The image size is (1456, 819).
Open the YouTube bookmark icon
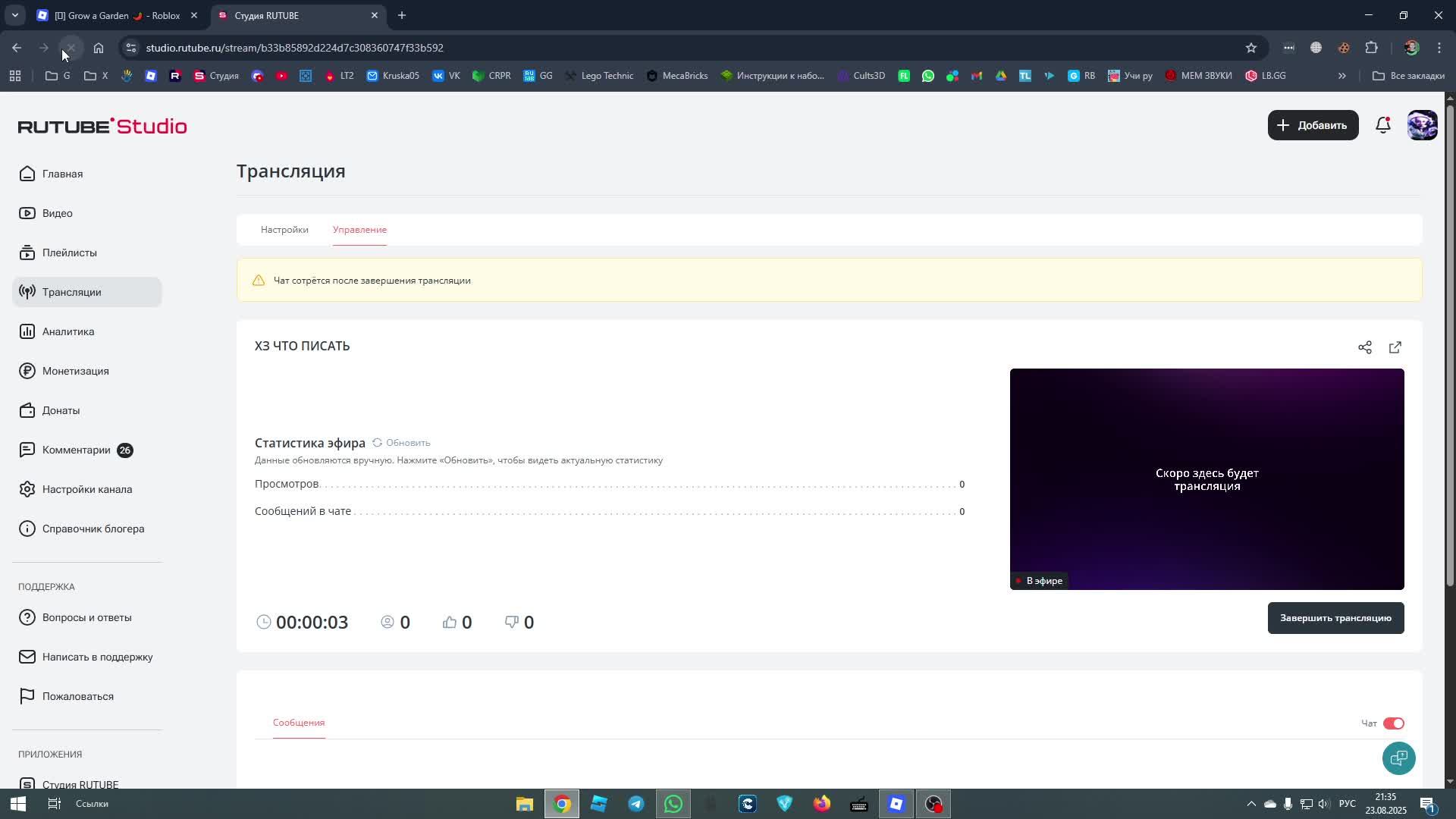click(282, 76)
